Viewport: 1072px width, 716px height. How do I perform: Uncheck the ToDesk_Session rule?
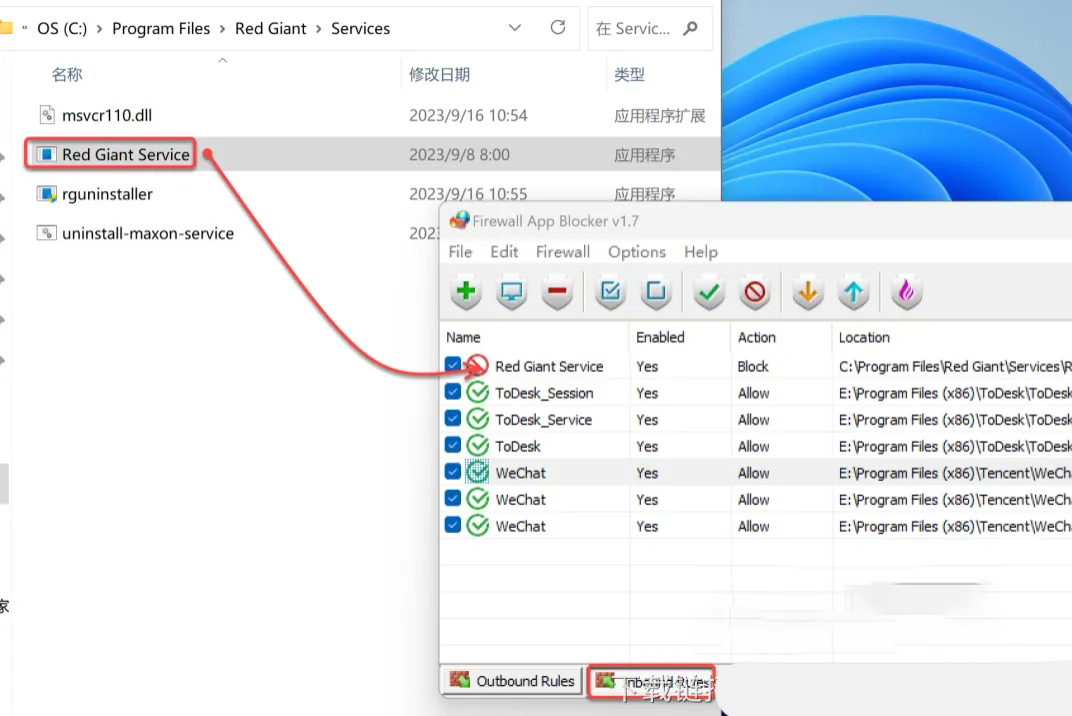coord(453,392)
